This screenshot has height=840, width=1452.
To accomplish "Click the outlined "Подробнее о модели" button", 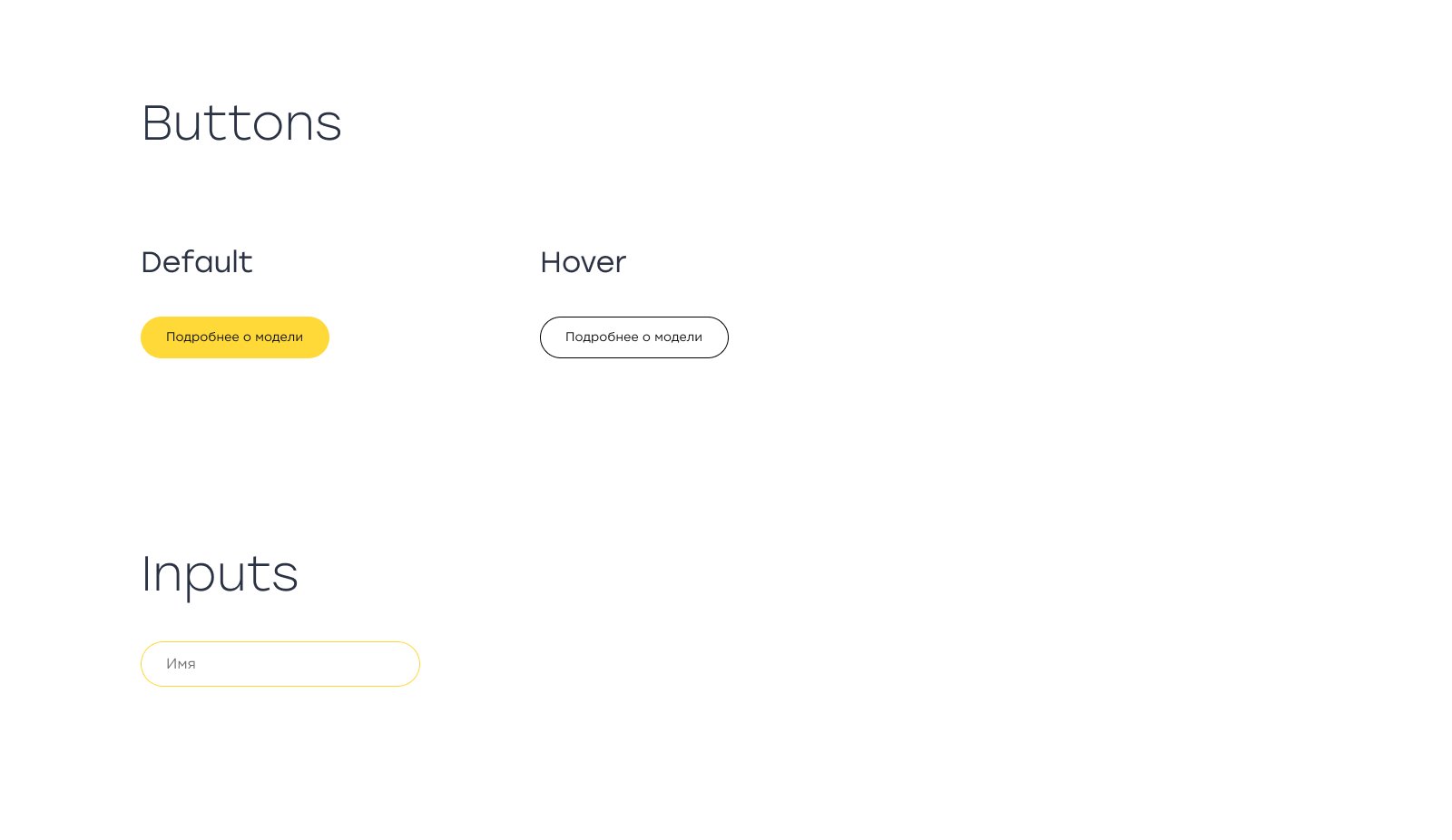I will tap(633, 337).
